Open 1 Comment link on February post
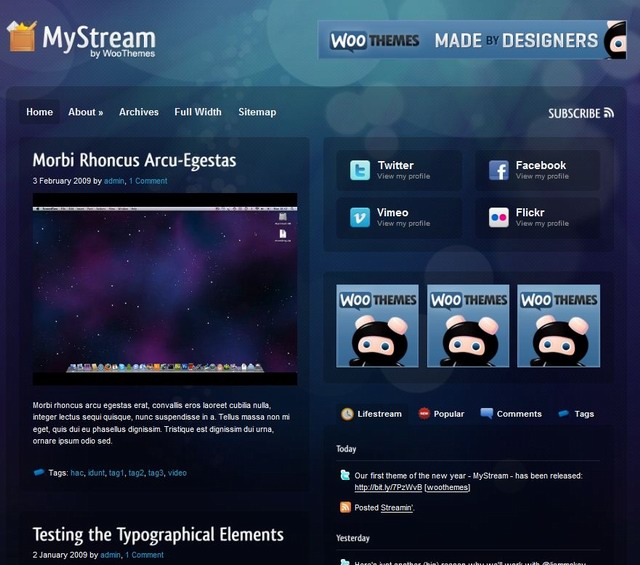 148,181
